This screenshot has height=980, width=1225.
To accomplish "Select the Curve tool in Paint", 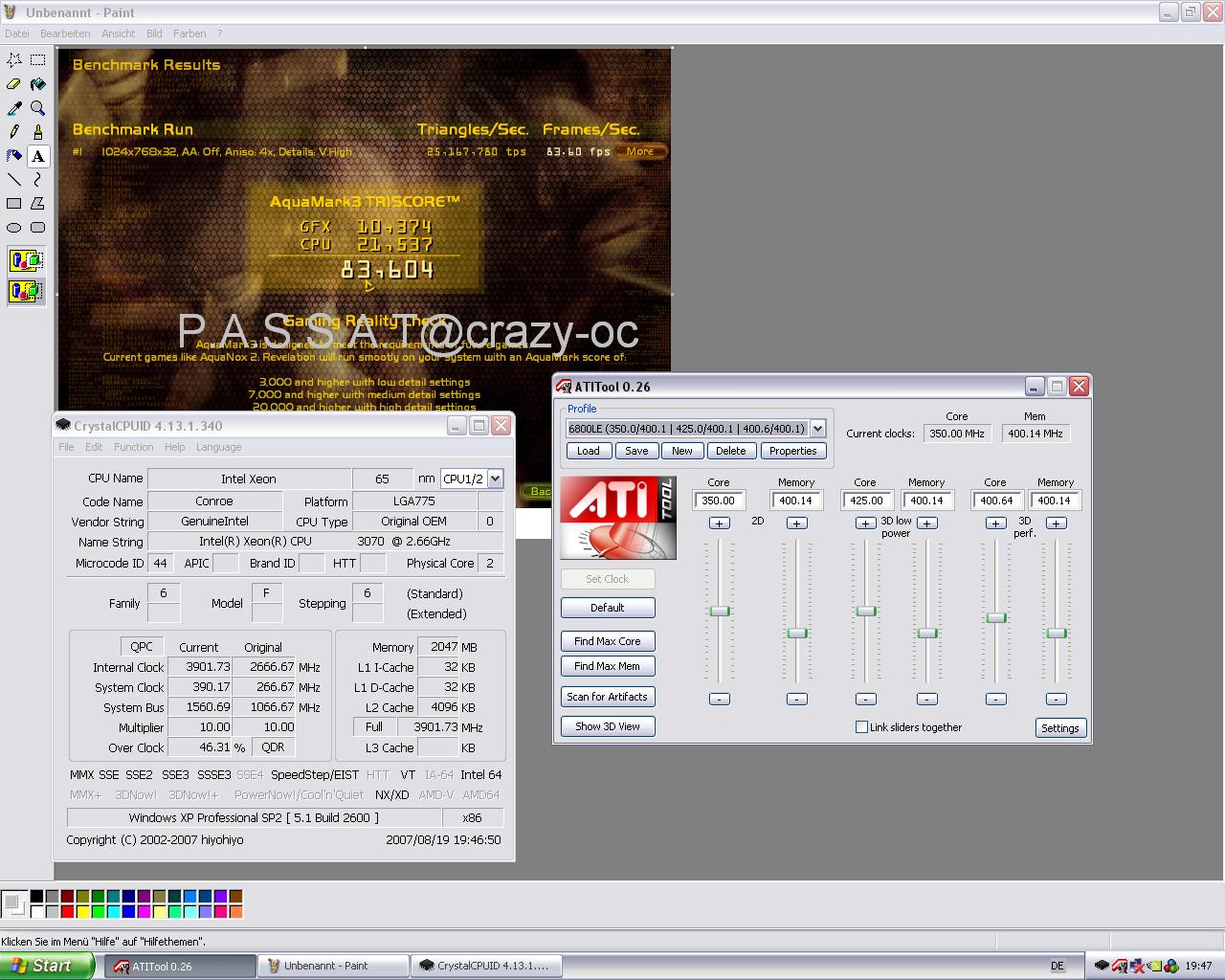I will click(x=38, y=180).
